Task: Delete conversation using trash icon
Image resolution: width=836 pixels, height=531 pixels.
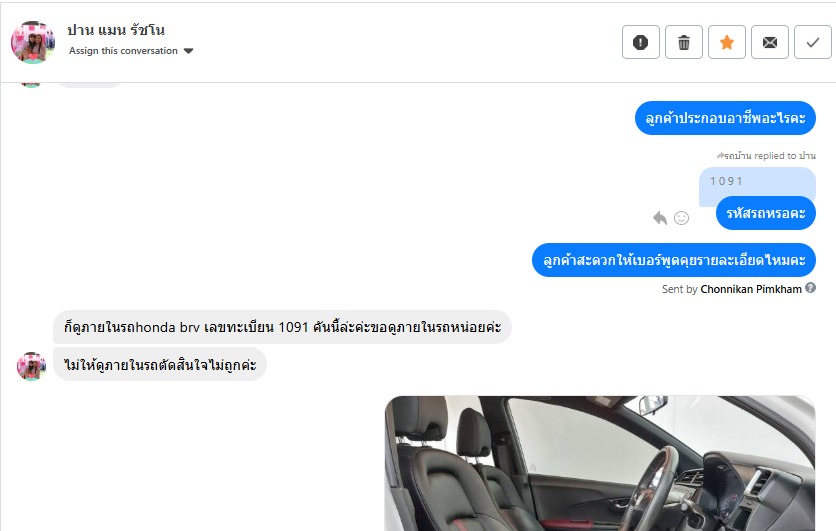Action: [684, 42]
